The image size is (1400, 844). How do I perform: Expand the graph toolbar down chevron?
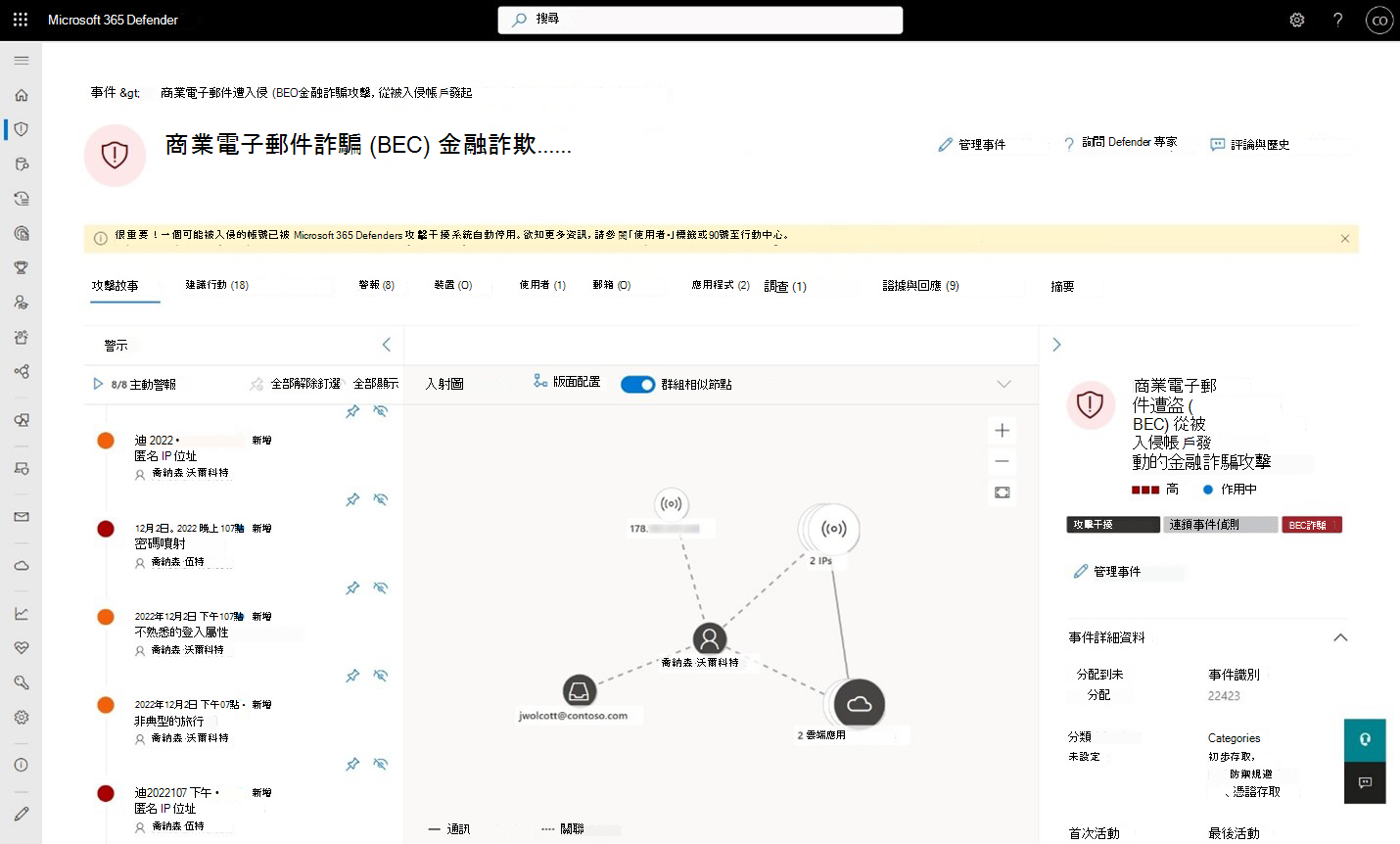[1003, 384]
